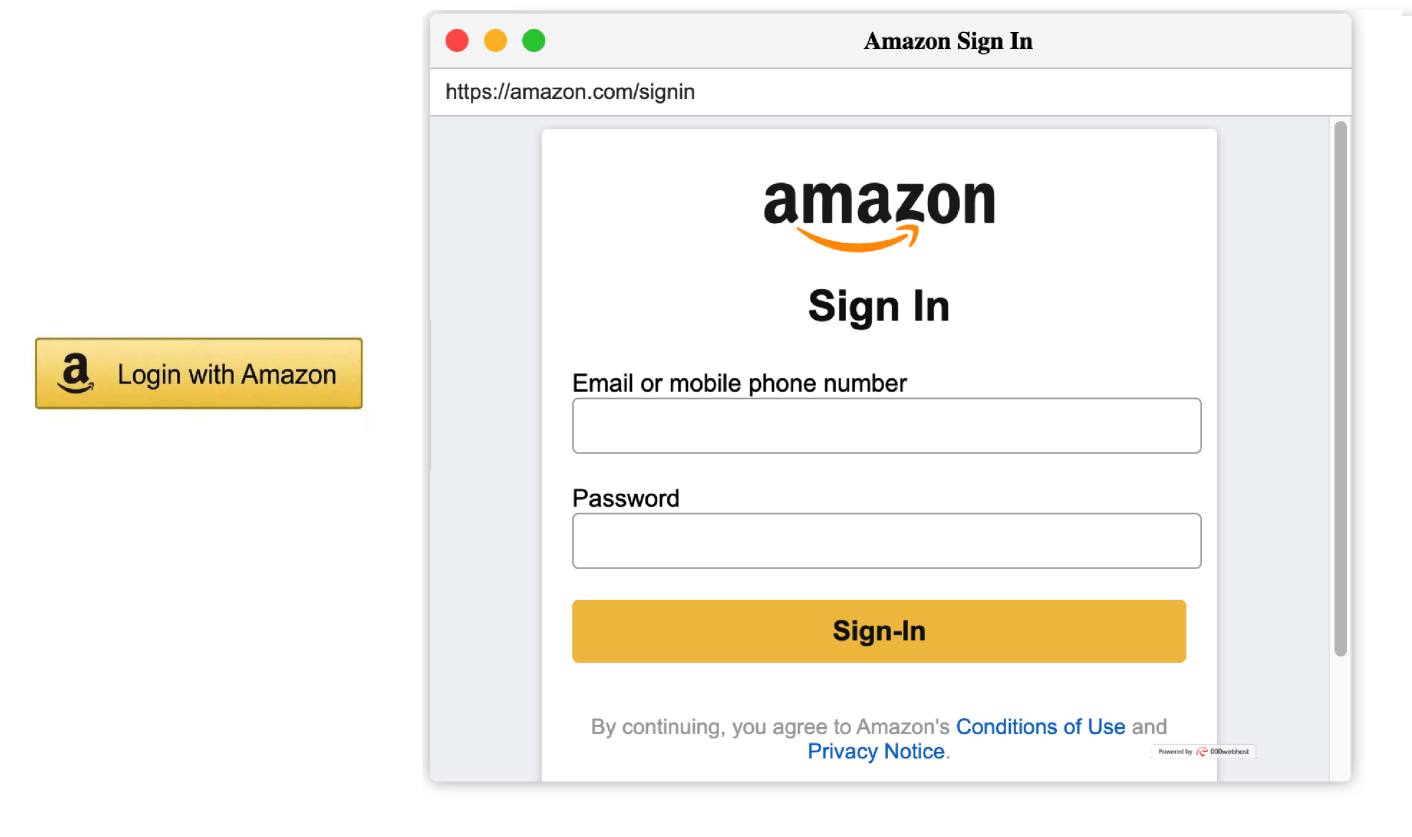Click the Amazon Sign In window title
The width and height of the screenshot is (1412, 837).
(947, 41)
